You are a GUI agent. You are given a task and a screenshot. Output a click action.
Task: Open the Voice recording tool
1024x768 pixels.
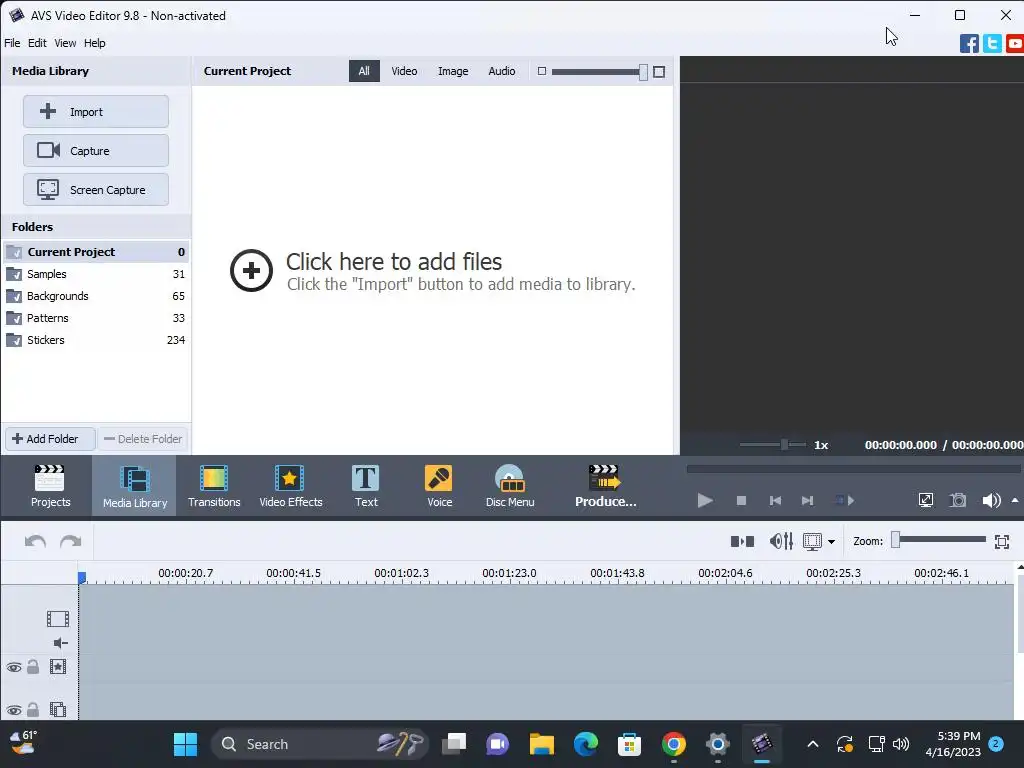pyautogui.click(x=440, y=486)
